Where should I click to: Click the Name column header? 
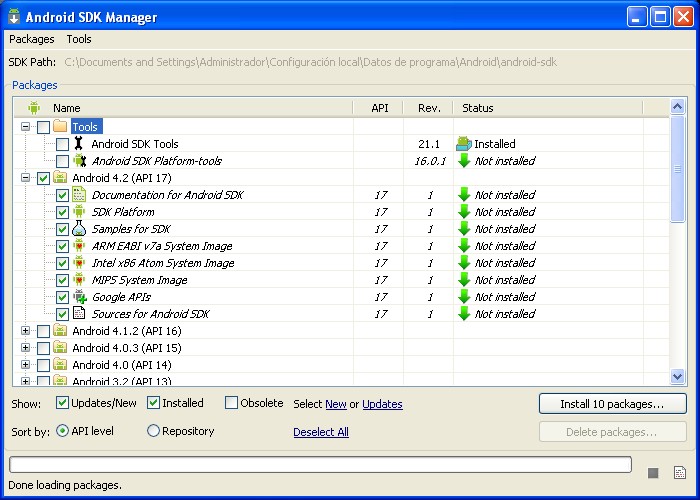(x=183, y=108)
